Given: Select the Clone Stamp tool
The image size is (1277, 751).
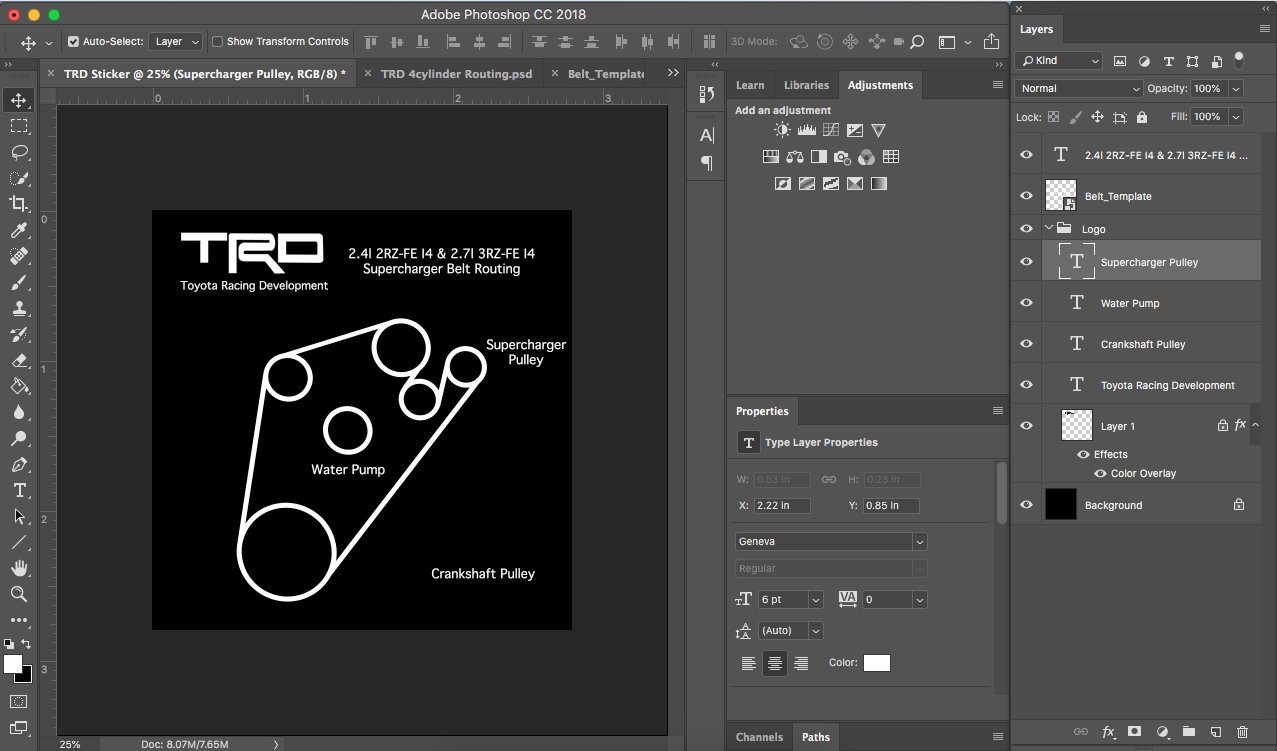Looking at the screenshot, I should pos(18,309).
